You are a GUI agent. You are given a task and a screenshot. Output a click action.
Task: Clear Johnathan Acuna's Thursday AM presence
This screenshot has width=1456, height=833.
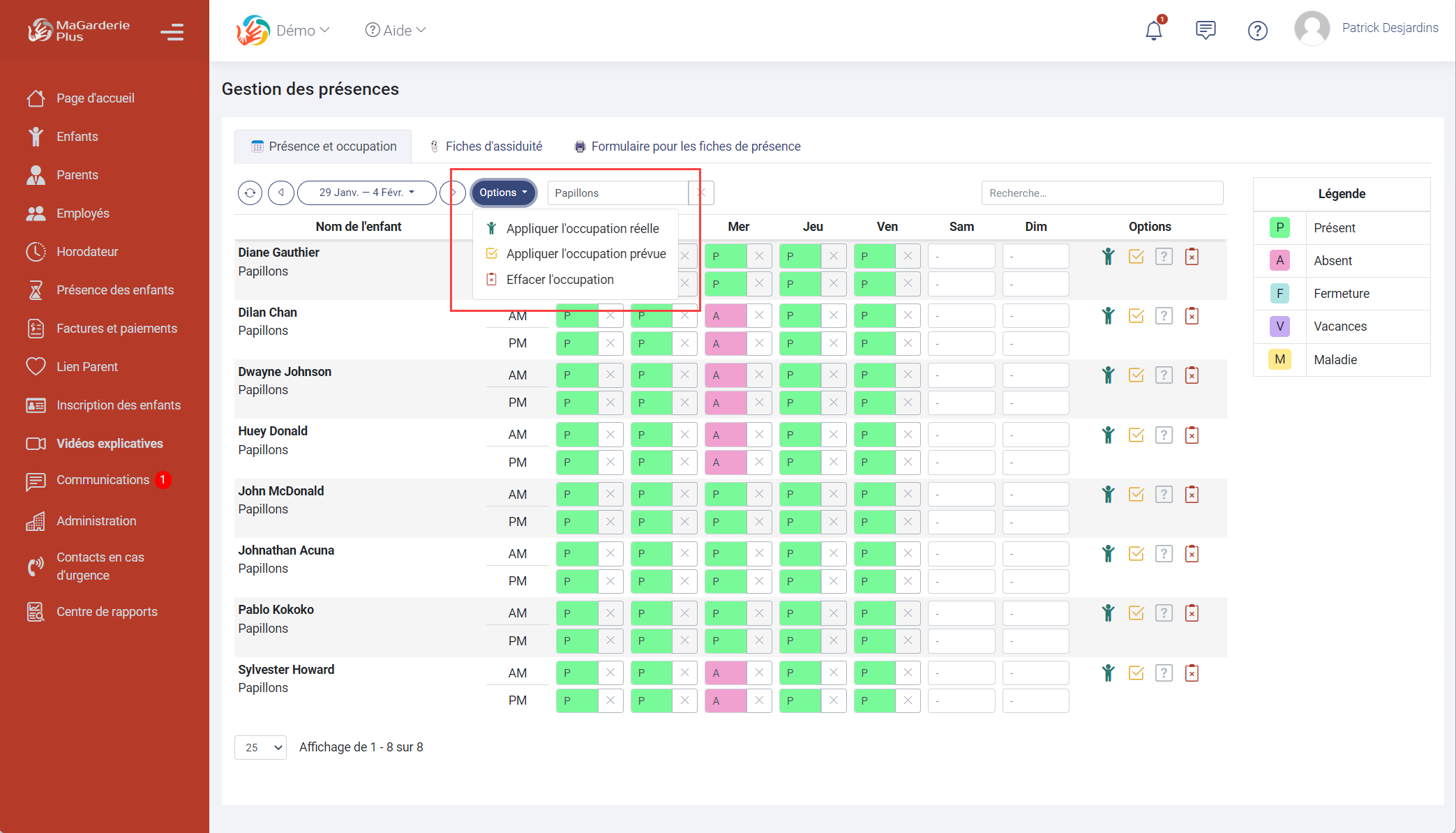[833, 554]
